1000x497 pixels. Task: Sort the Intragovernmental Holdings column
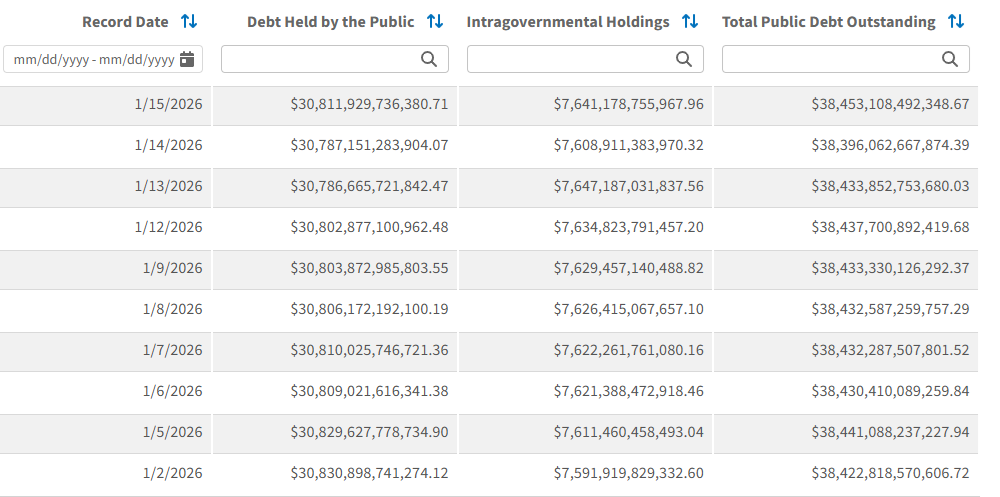[x=689, y=21]
